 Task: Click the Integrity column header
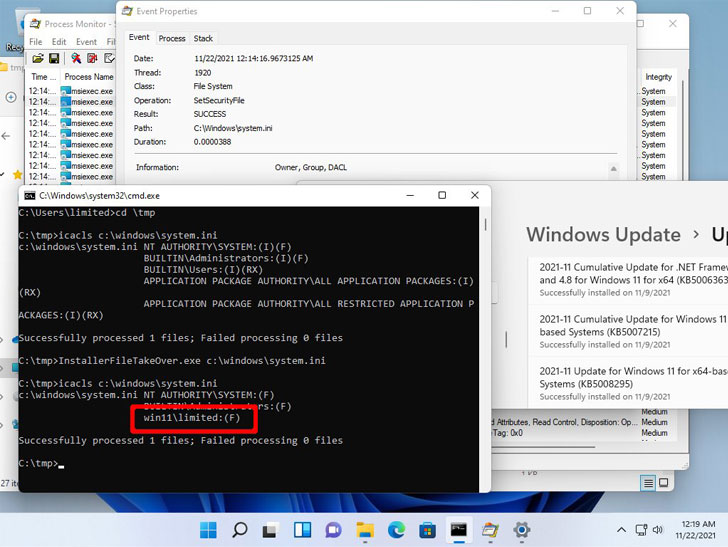pos(658,77)
